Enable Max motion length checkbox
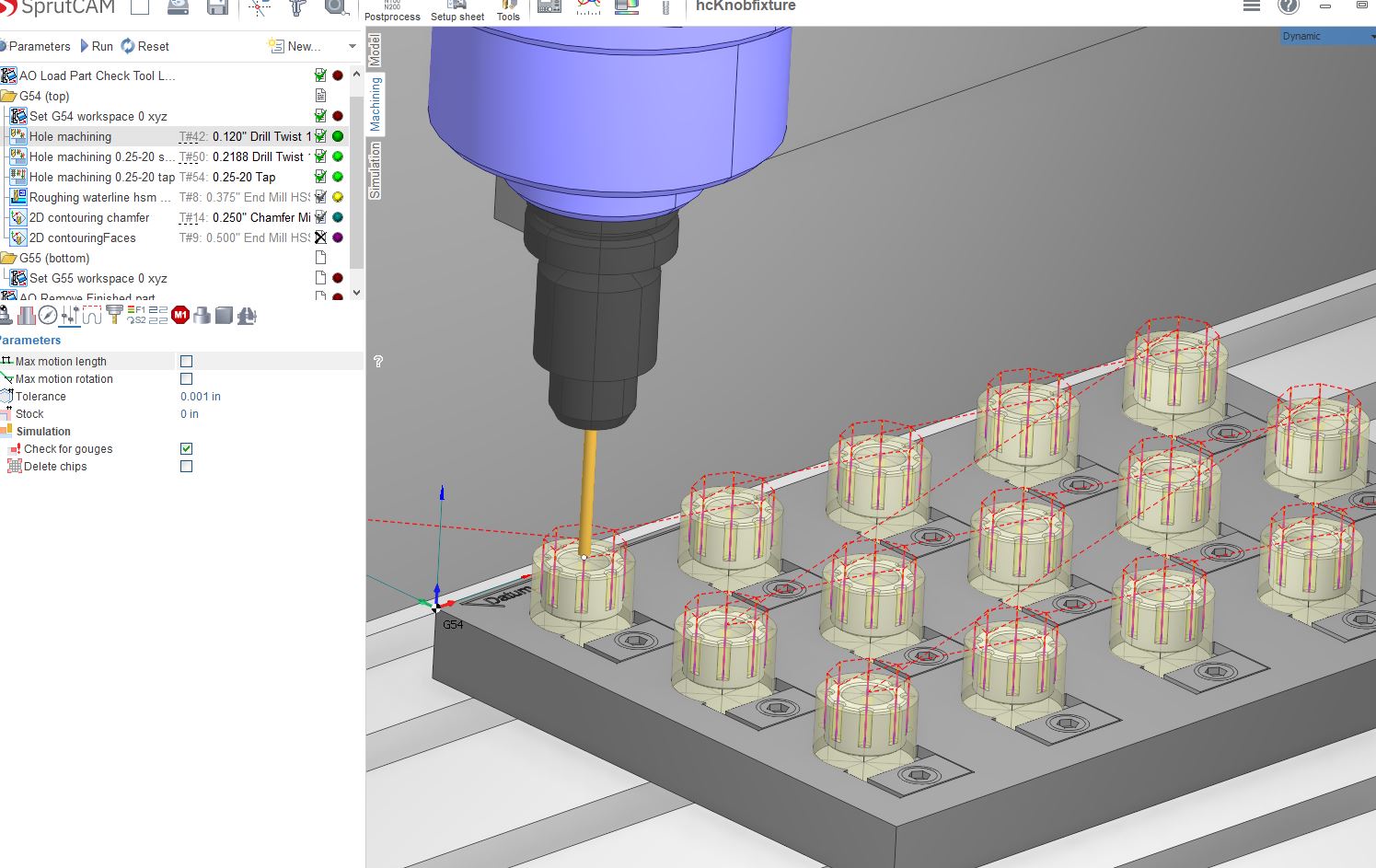 187,362
